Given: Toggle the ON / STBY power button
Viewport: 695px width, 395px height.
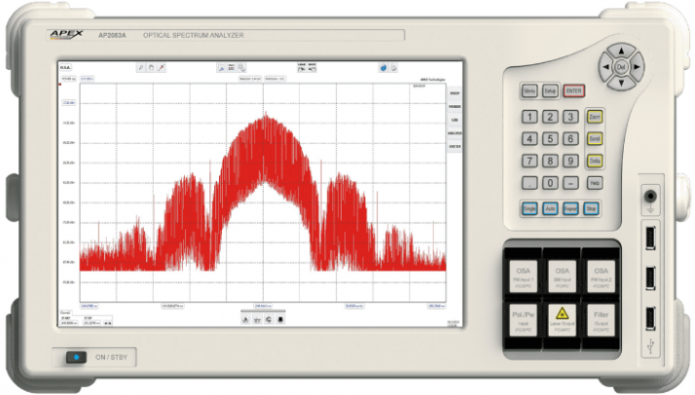Looking at the screenshot, I should [76, 357].
